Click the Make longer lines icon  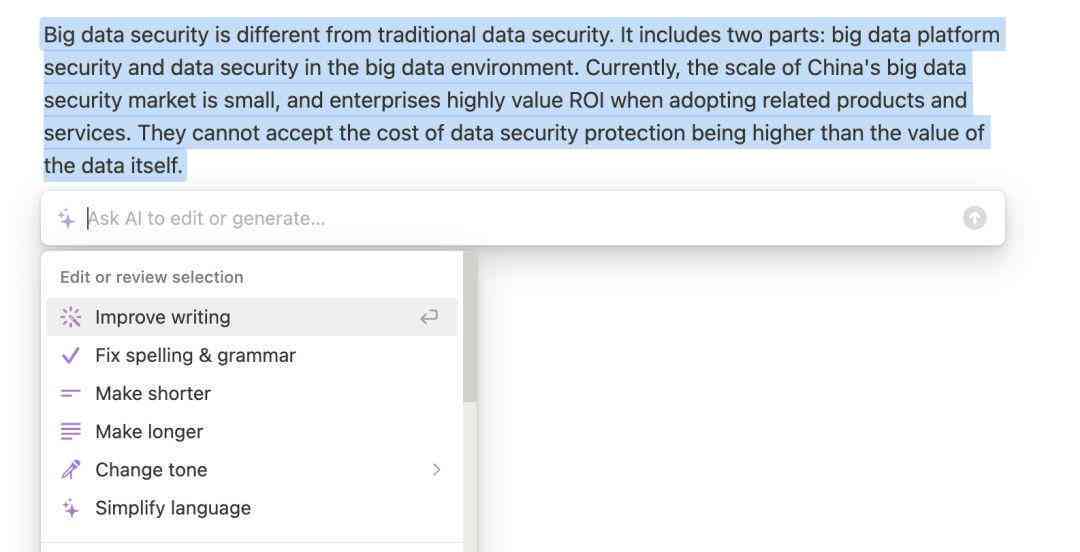(70, 431)
